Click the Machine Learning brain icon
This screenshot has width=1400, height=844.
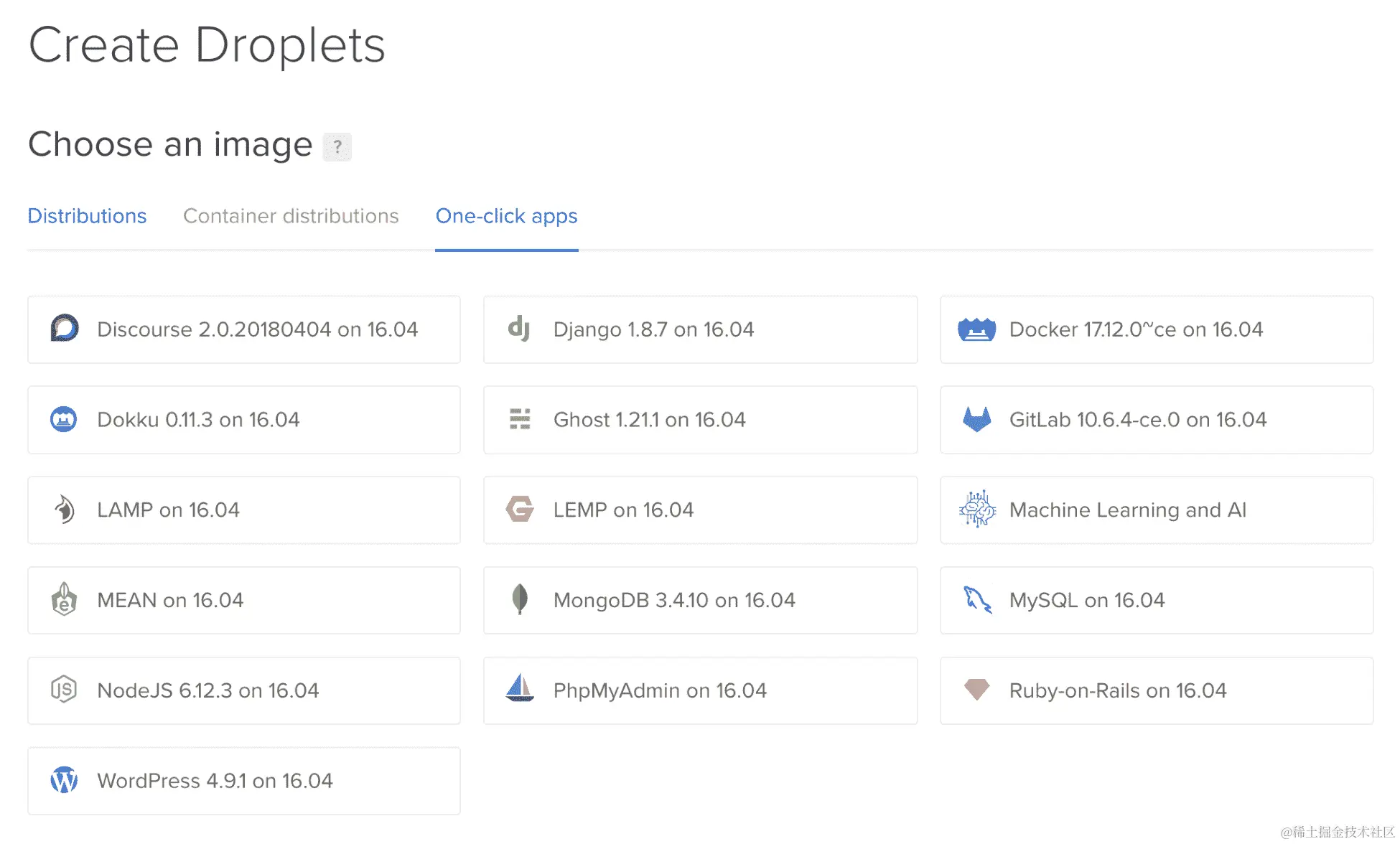click(976, 509)
